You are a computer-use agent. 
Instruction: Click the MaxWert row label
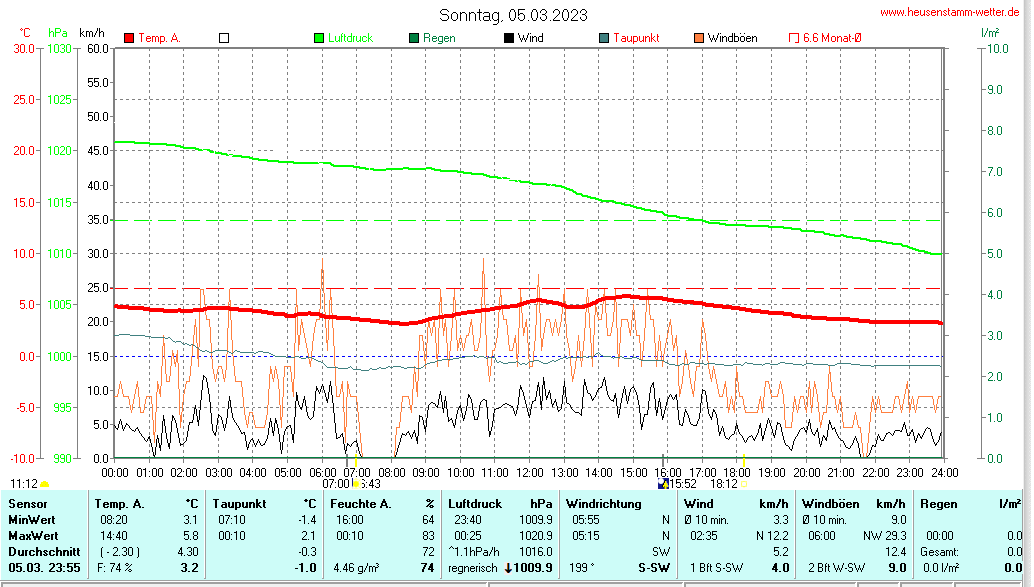click(x=30, y=535)
